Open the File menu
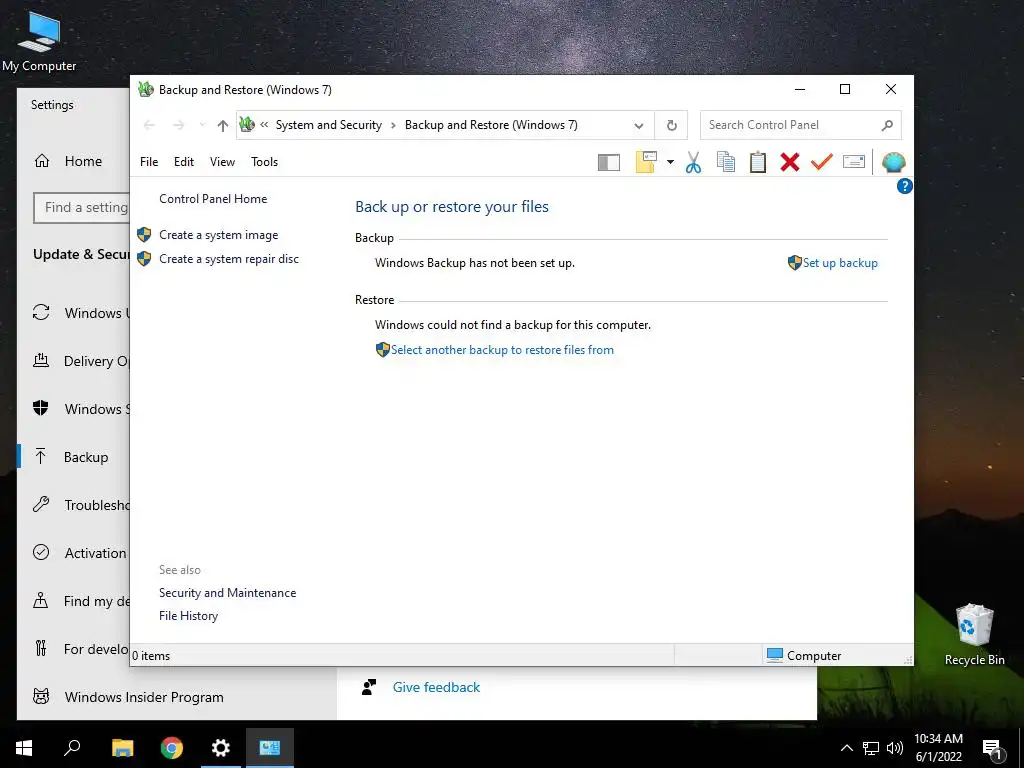 pos(149,162)
